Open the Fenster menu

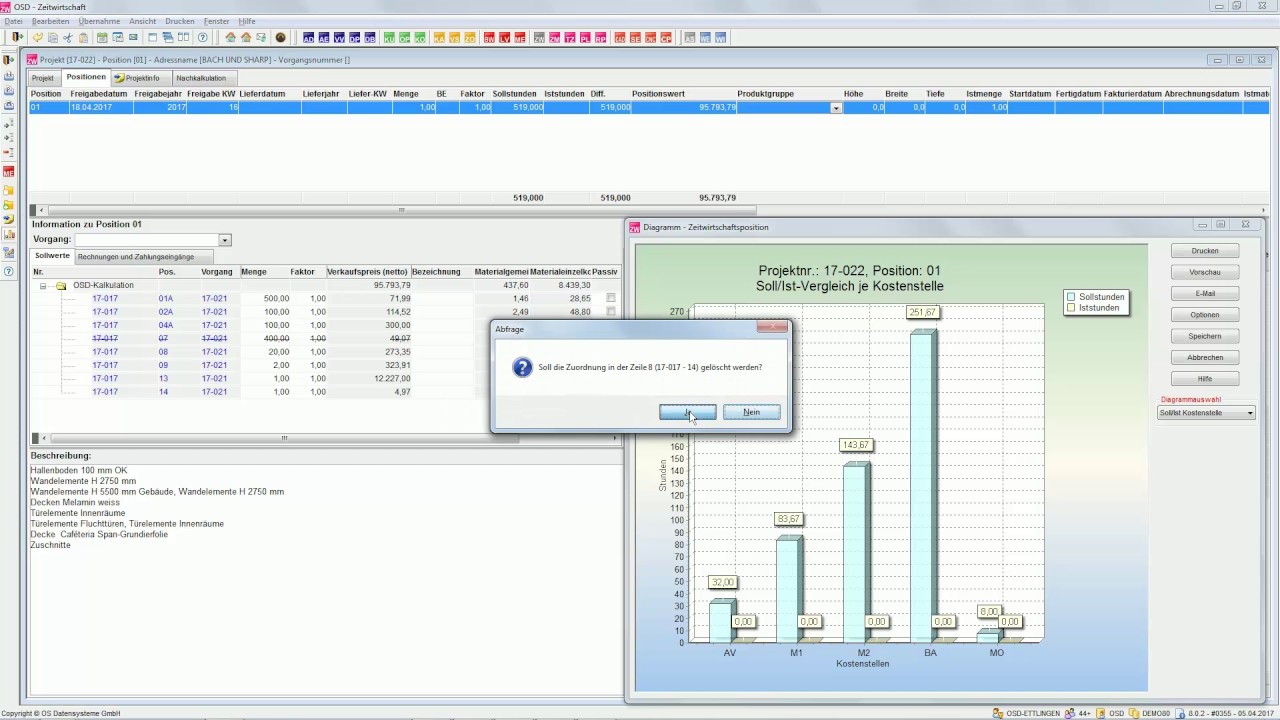pyautogui.click(x=216, y=21)
